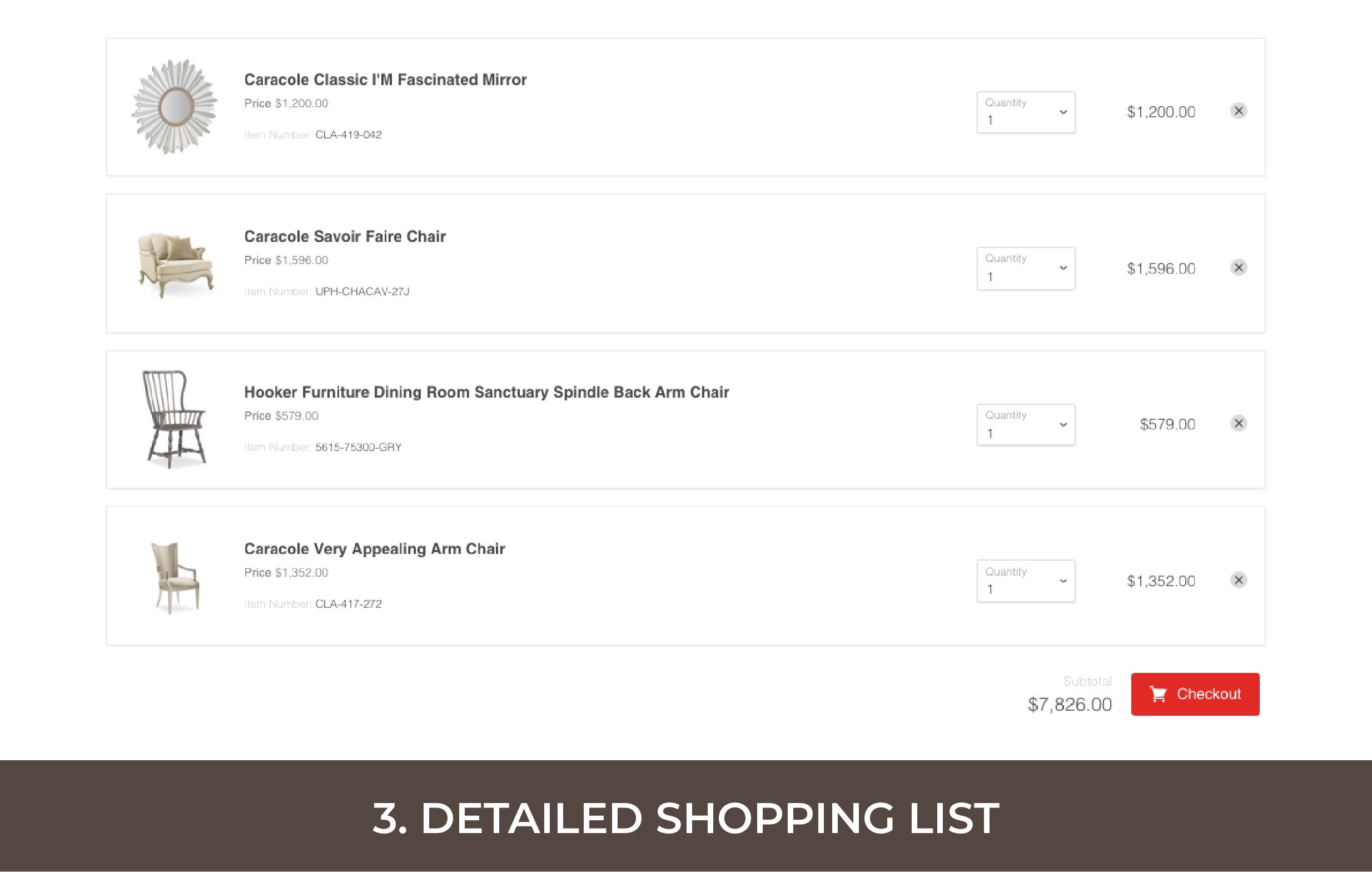The image size is (1372, 872).
Task: Expand quantity selector for Savoir Faire Chair
Action: (1026, 269)
